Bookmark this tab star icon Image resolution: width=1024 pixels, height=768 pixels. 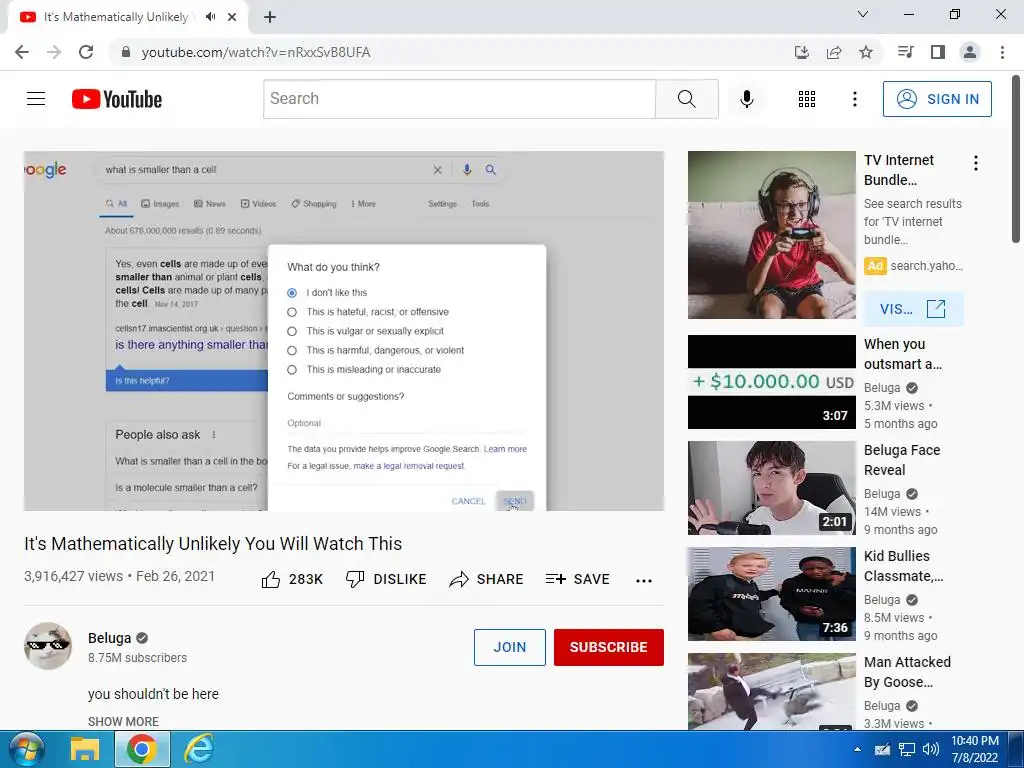866,52
